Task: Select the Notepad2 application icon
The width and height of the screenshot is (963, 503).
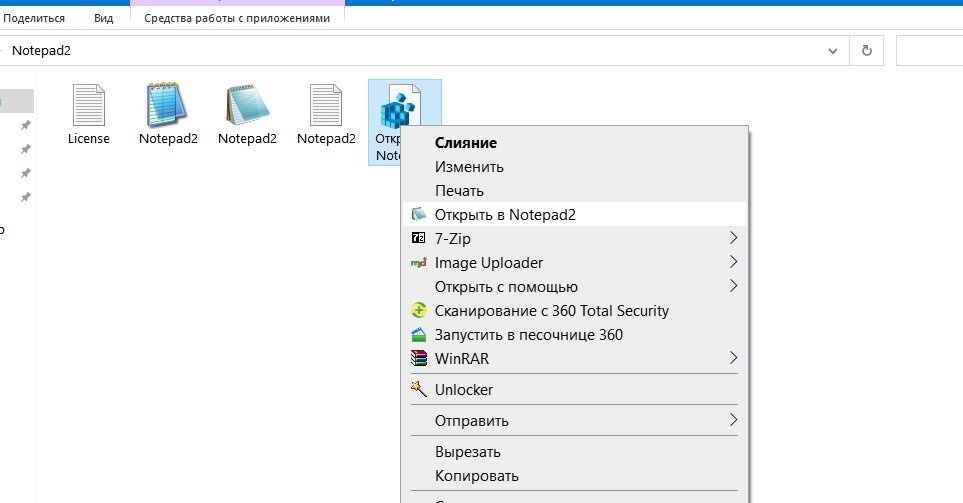Action: pos(167,105)
